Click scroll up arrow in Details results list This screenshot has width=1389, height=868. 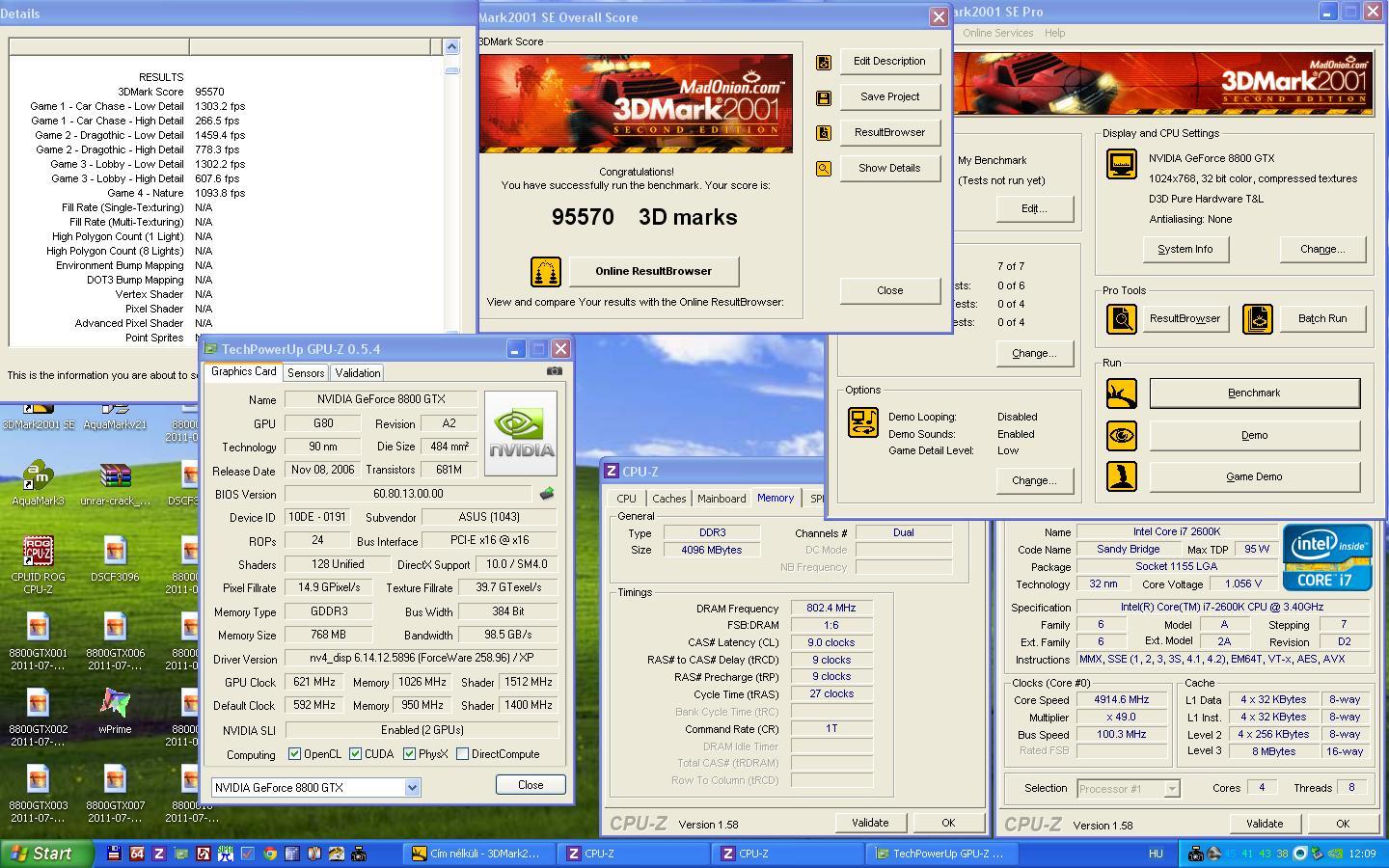(451, 46)
